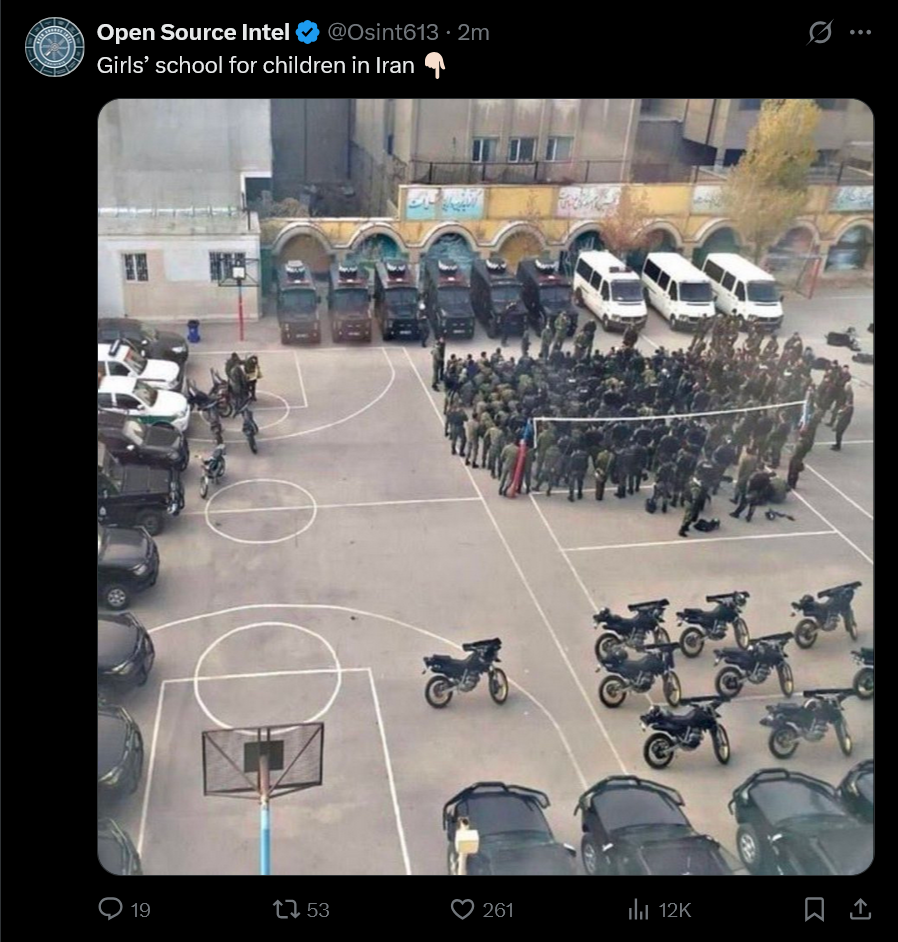
Task: Open the Open Source Intel profile avatar
Action: [55, 47]
